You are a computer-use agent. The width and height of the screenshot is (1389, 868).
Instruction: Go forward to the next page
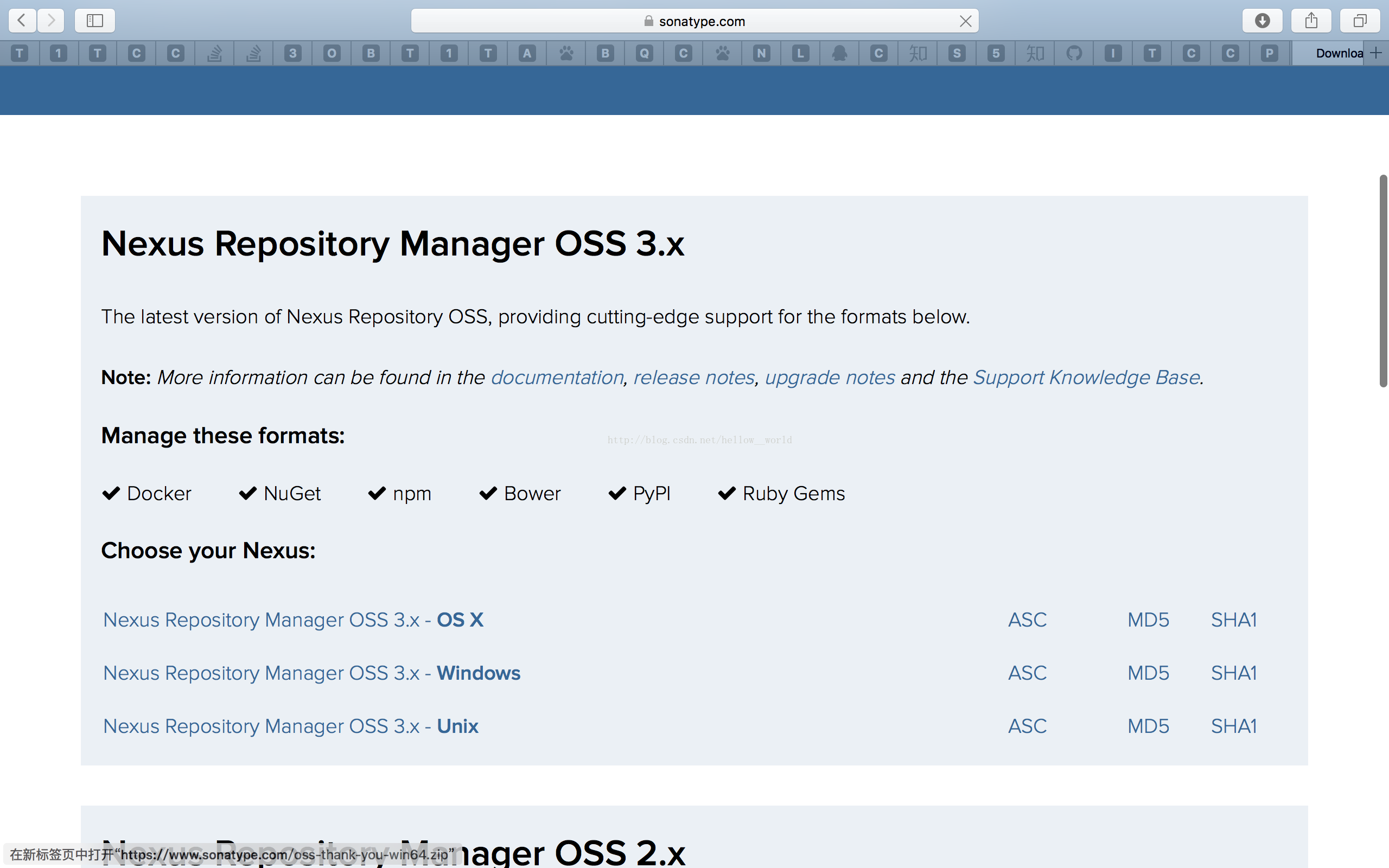[51, 21]
